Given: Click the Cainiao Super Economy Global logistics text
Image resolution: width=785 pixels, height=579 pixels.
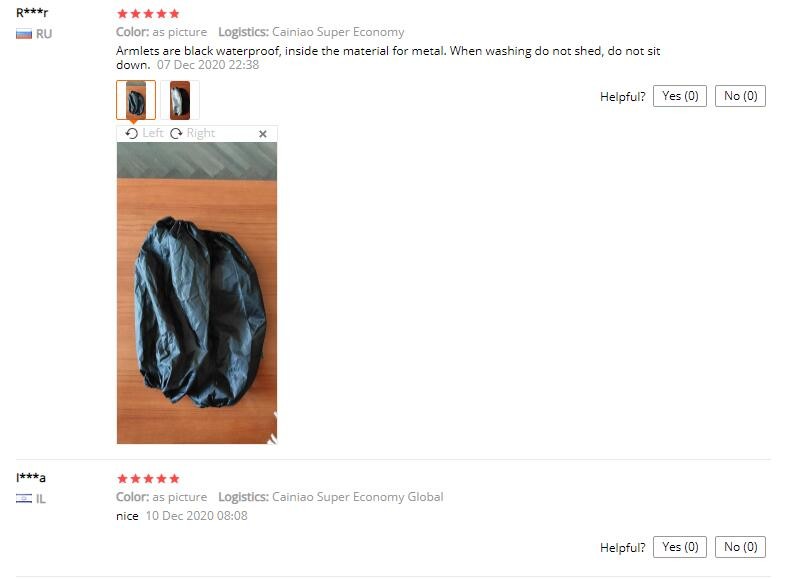Looking at the screenshot, I should 357,497.
